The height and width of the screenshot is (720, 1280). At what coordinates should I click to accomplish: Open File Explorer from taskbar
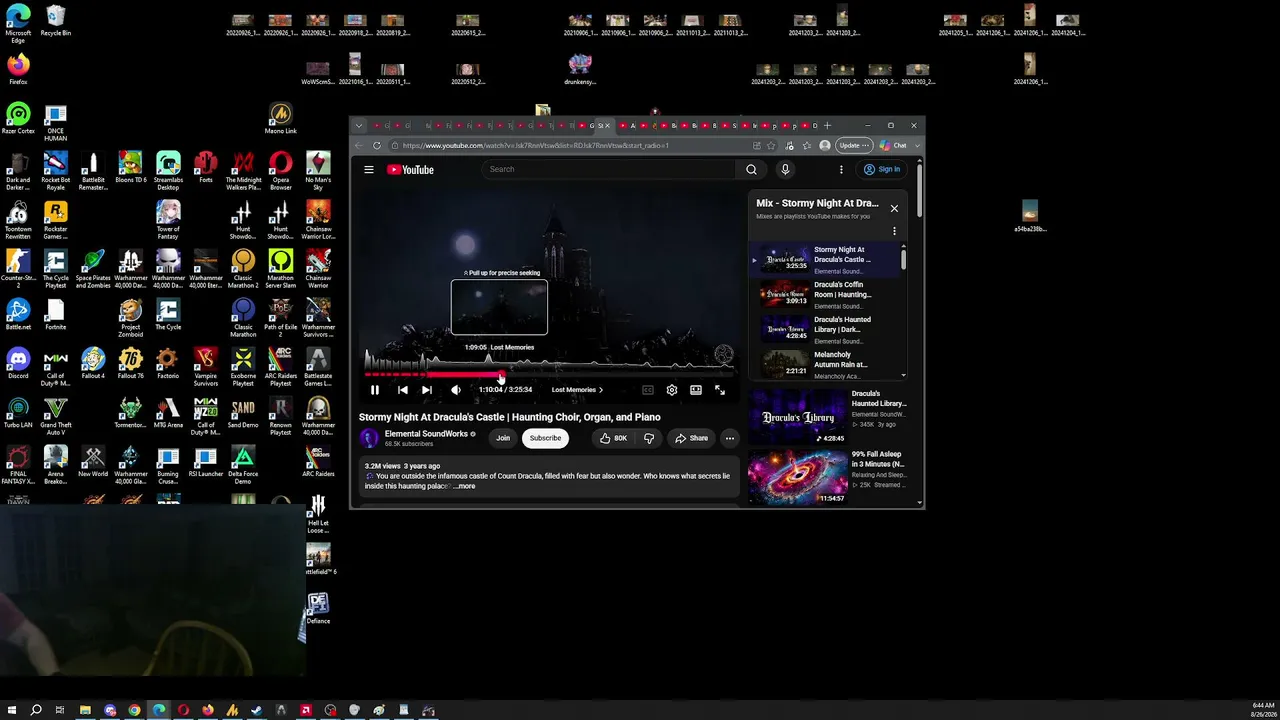click(85, 710)
